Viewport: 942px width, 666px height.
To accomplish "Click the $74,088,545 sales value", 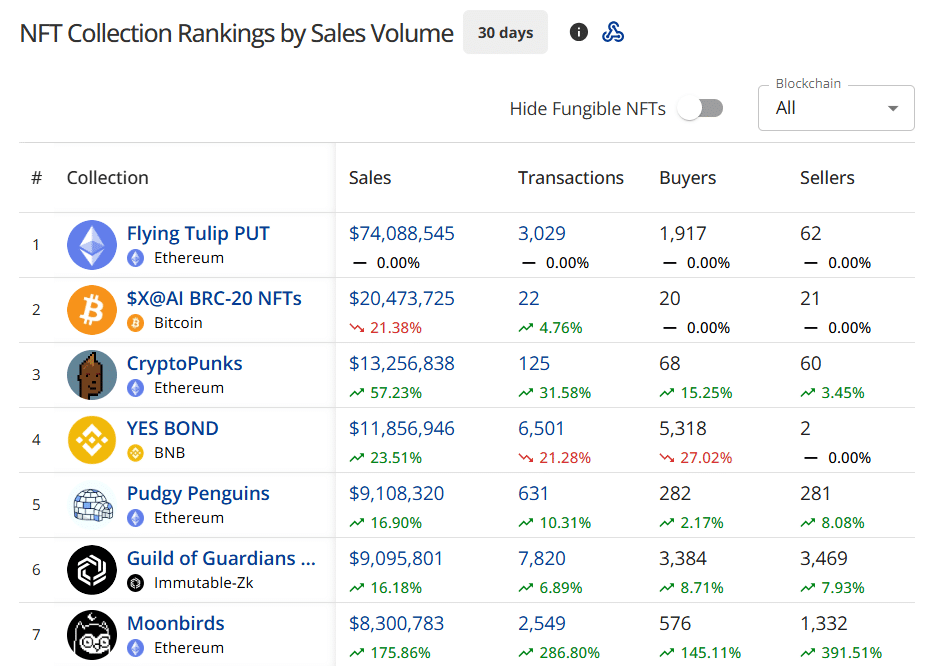I will click(402, 234).
